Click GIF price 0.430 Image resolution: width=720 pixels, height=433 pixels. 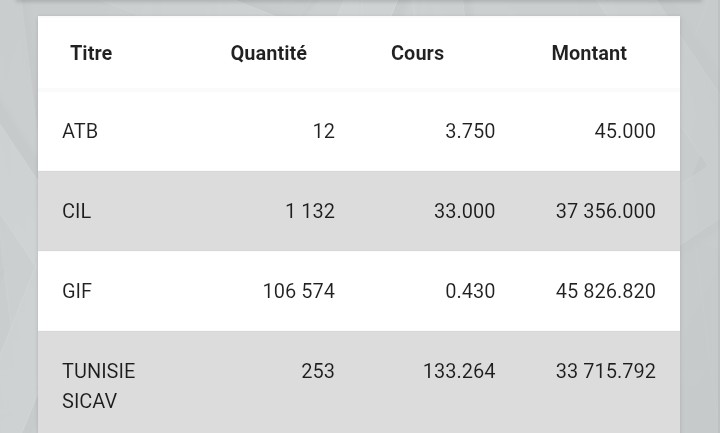pyautogui.click(x=470, y=291)
